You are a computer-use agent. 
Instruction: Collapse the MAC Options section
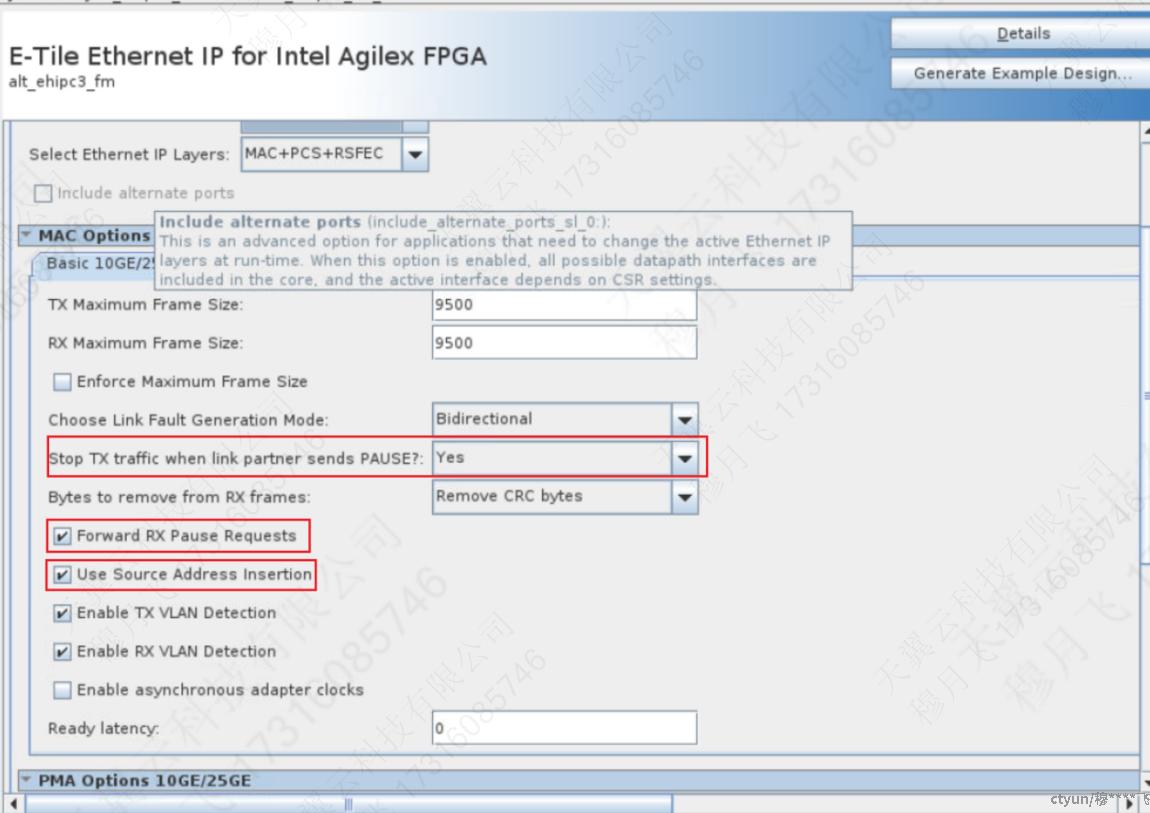coord(26,235)
